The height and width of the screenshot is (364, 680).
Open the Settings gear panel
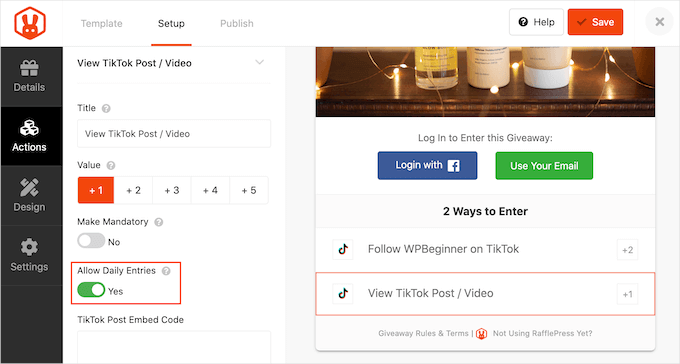pos(29,255)
